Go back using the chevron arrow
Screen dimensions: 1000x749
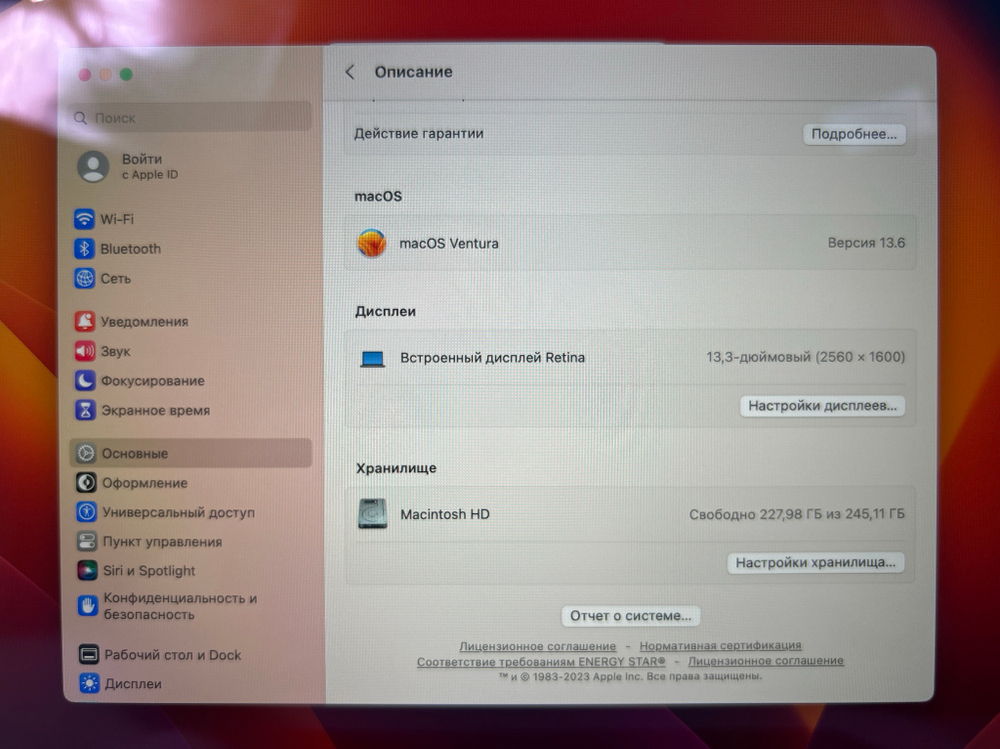tap(350, 72)
